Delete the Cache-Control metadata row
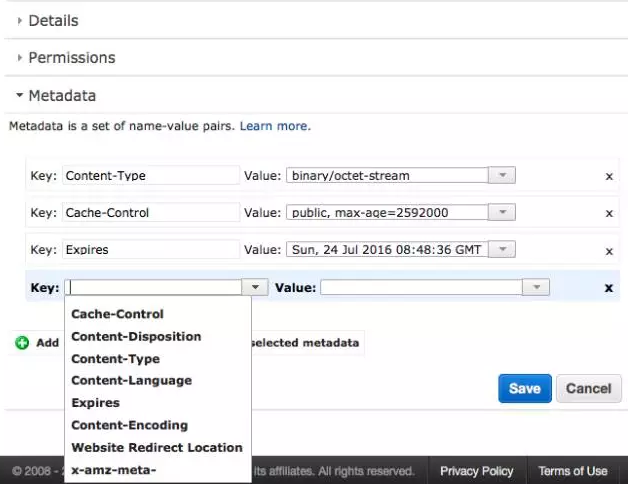The height and width of the screenshot is (486, 632). click(608, 213)
